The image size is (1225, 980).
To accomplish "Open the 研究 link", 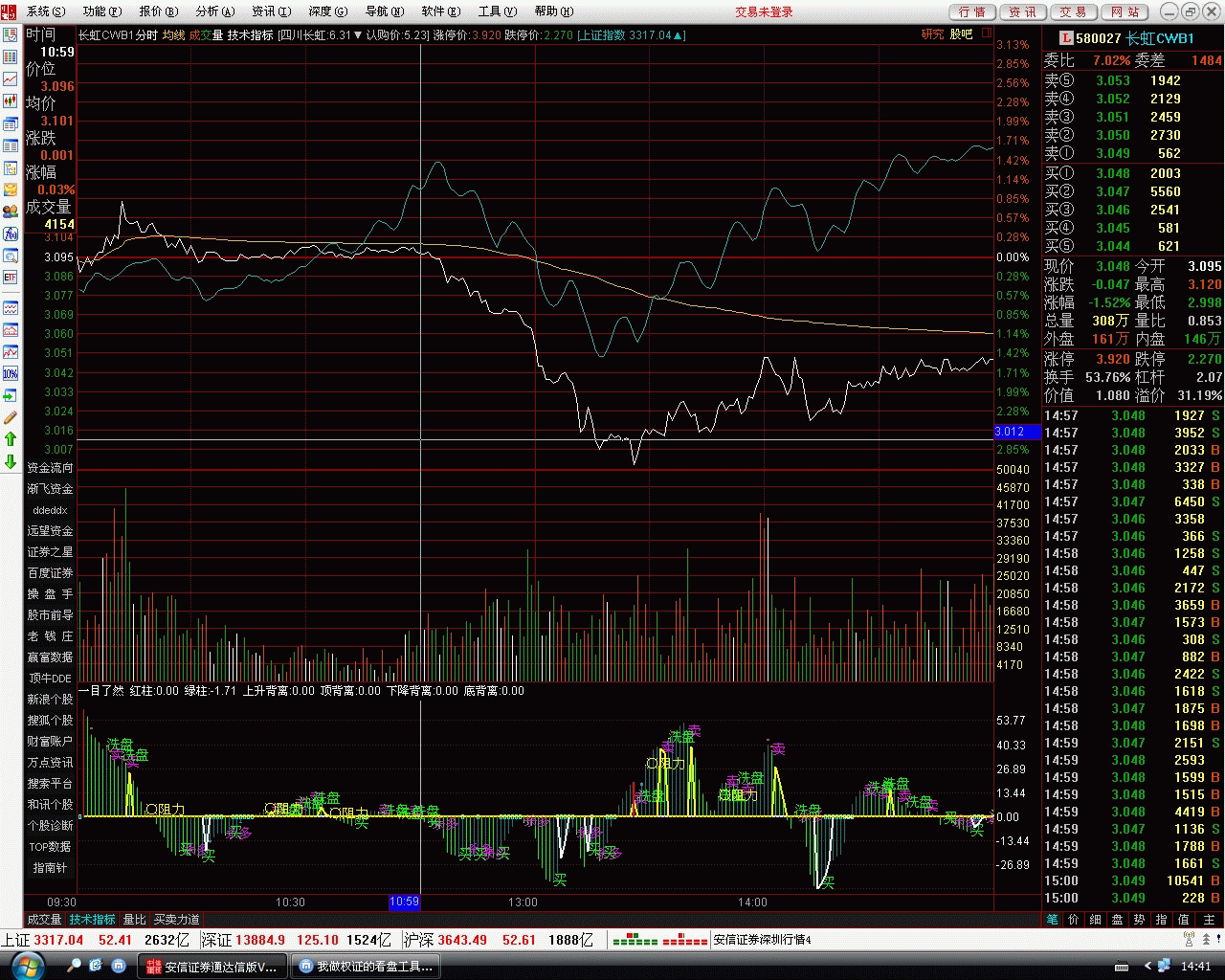I will click(932, 34).
